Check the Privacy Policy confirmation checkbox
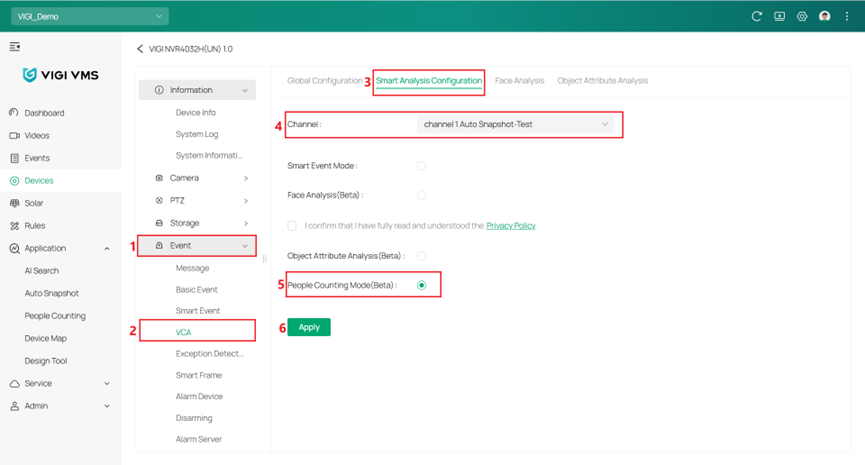 pos(292,226)
